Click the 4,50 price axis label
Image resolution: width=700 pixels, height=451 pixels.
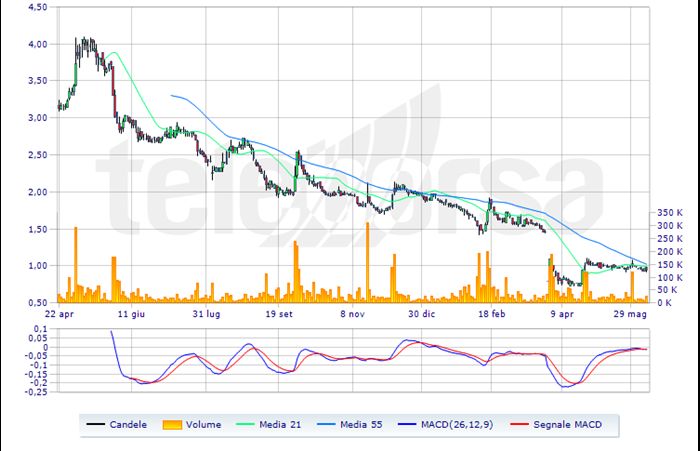(x=37, y=7)
